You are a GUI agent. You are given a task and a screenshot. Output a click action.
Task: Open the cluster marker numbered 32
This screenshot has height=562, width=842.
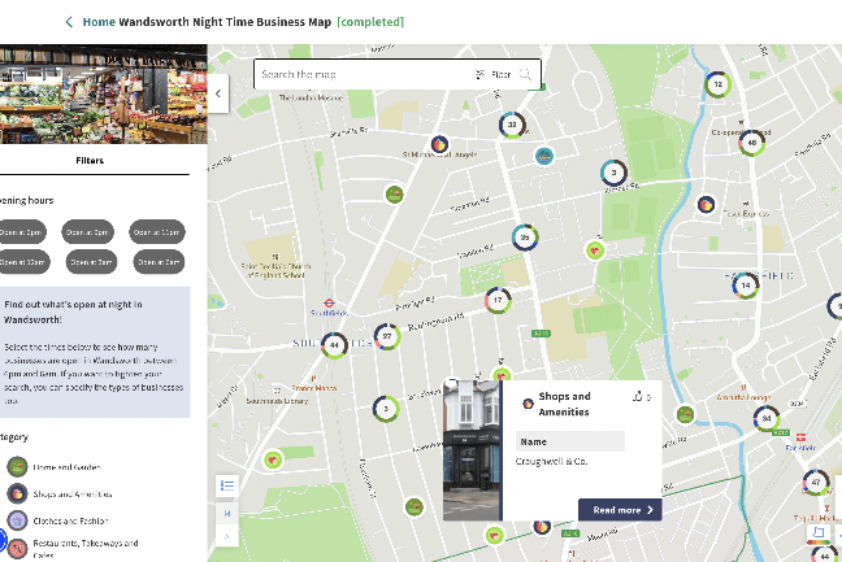point(512,125)
